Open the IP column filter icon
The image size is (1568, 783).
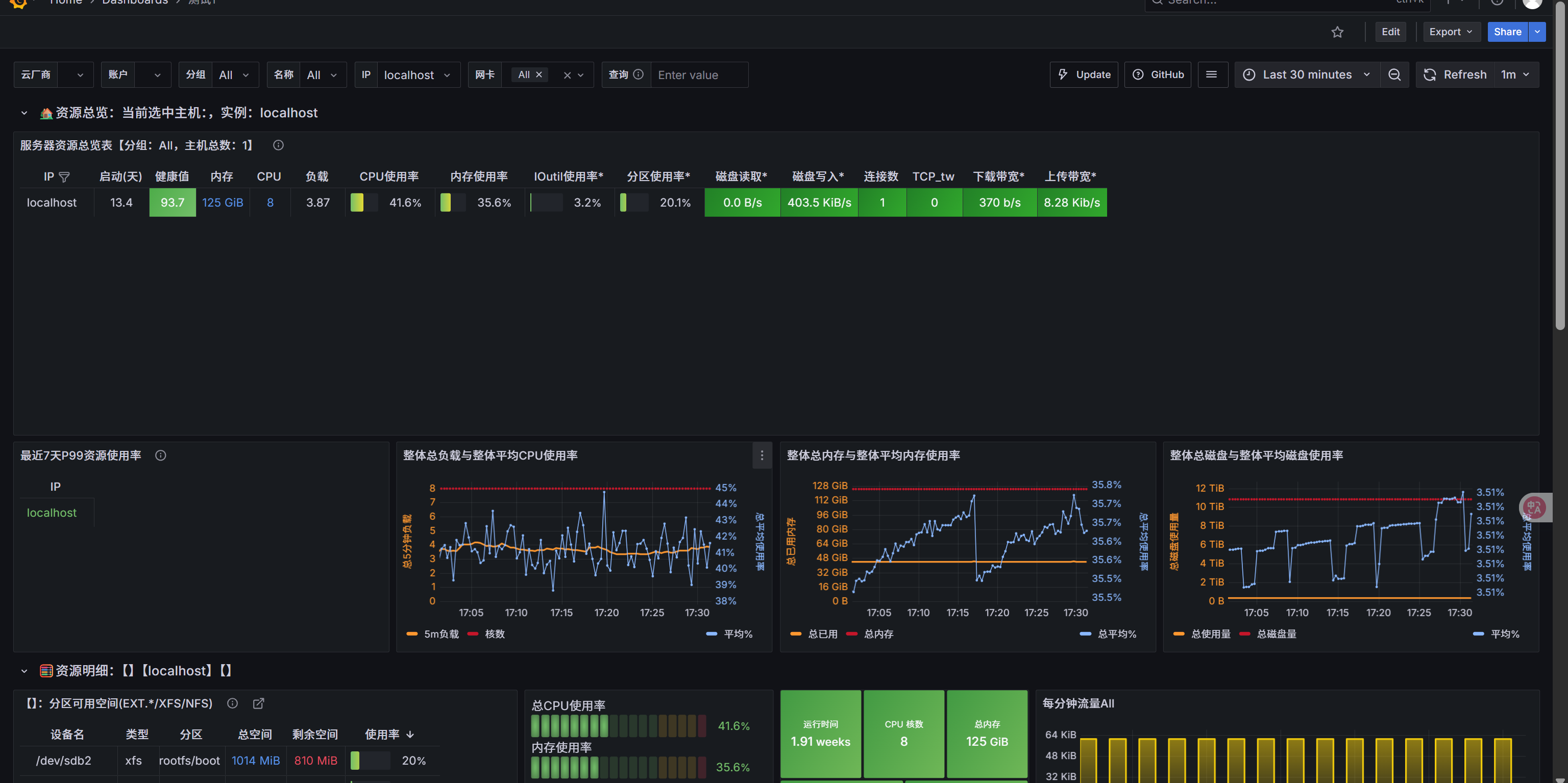click(x=64, y=177)
